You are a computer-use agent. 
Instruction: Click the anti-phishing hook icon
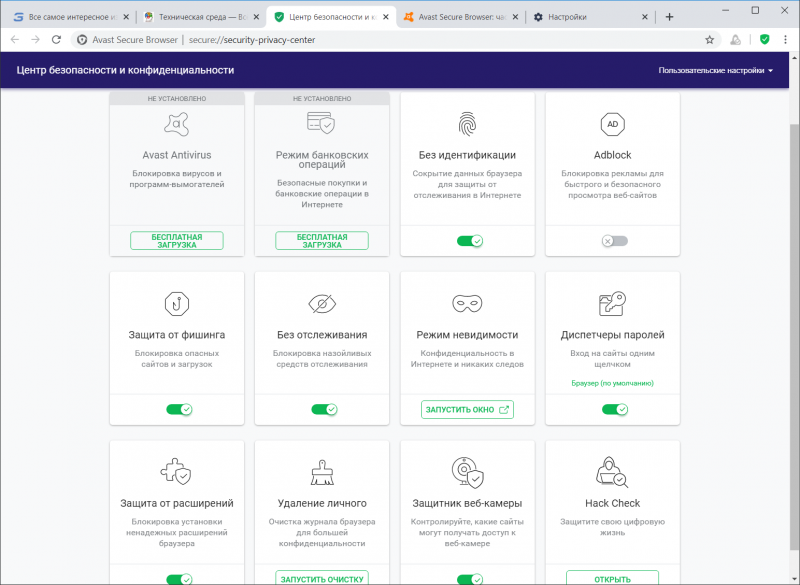177,304
